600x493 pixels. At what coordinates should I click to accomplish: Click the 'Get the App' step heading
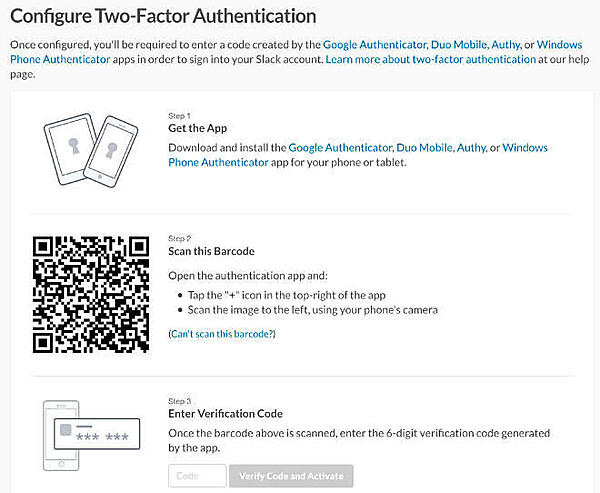click(x=198, y=128)
